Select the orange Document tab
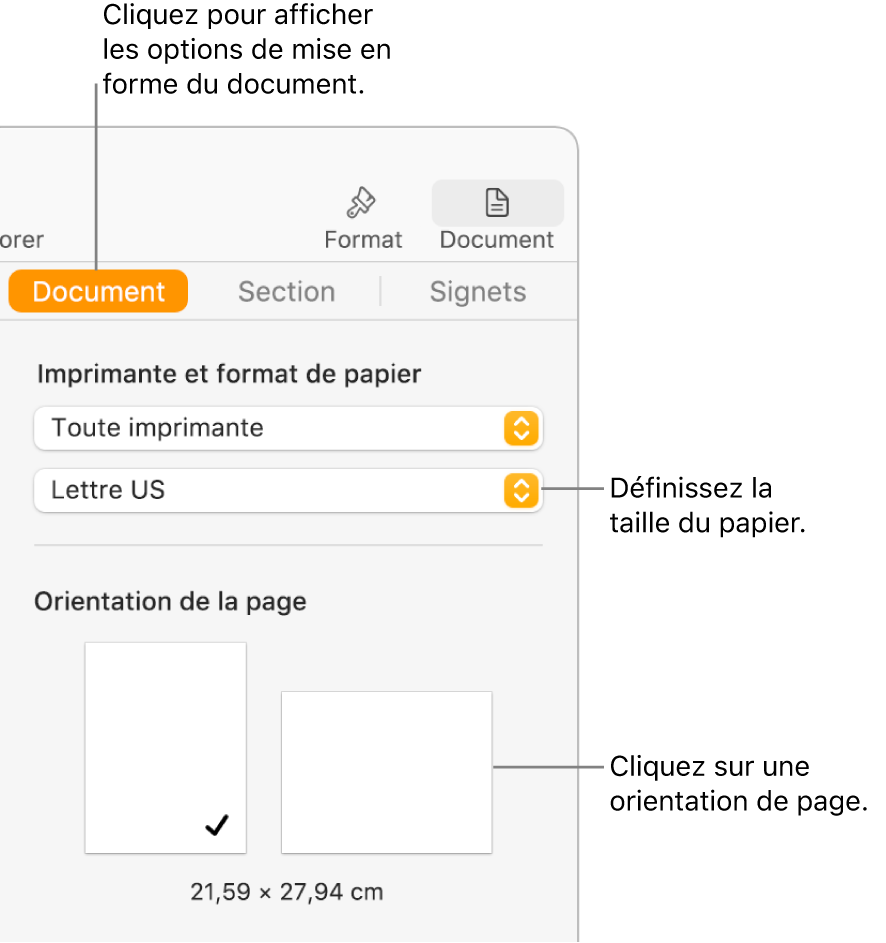This screenshot has height=943, width=886. tap(99, 292)
